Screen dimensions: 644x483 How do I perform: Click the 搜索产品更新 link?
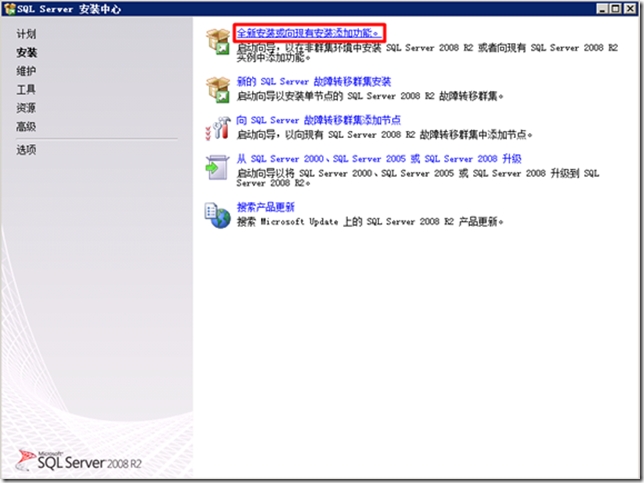(x=266, y=207)
